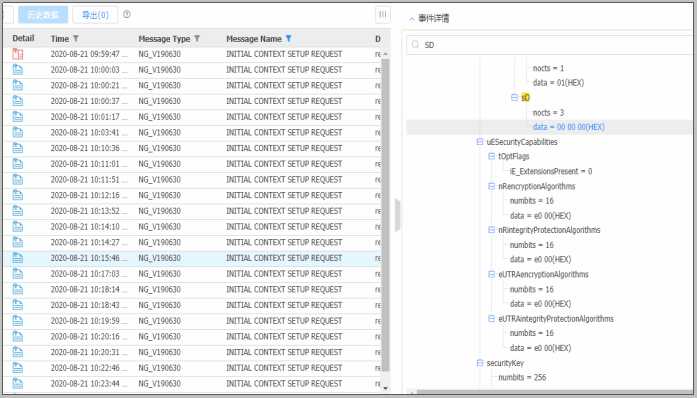Open detail icon for 10:14:10 message row

18,227
